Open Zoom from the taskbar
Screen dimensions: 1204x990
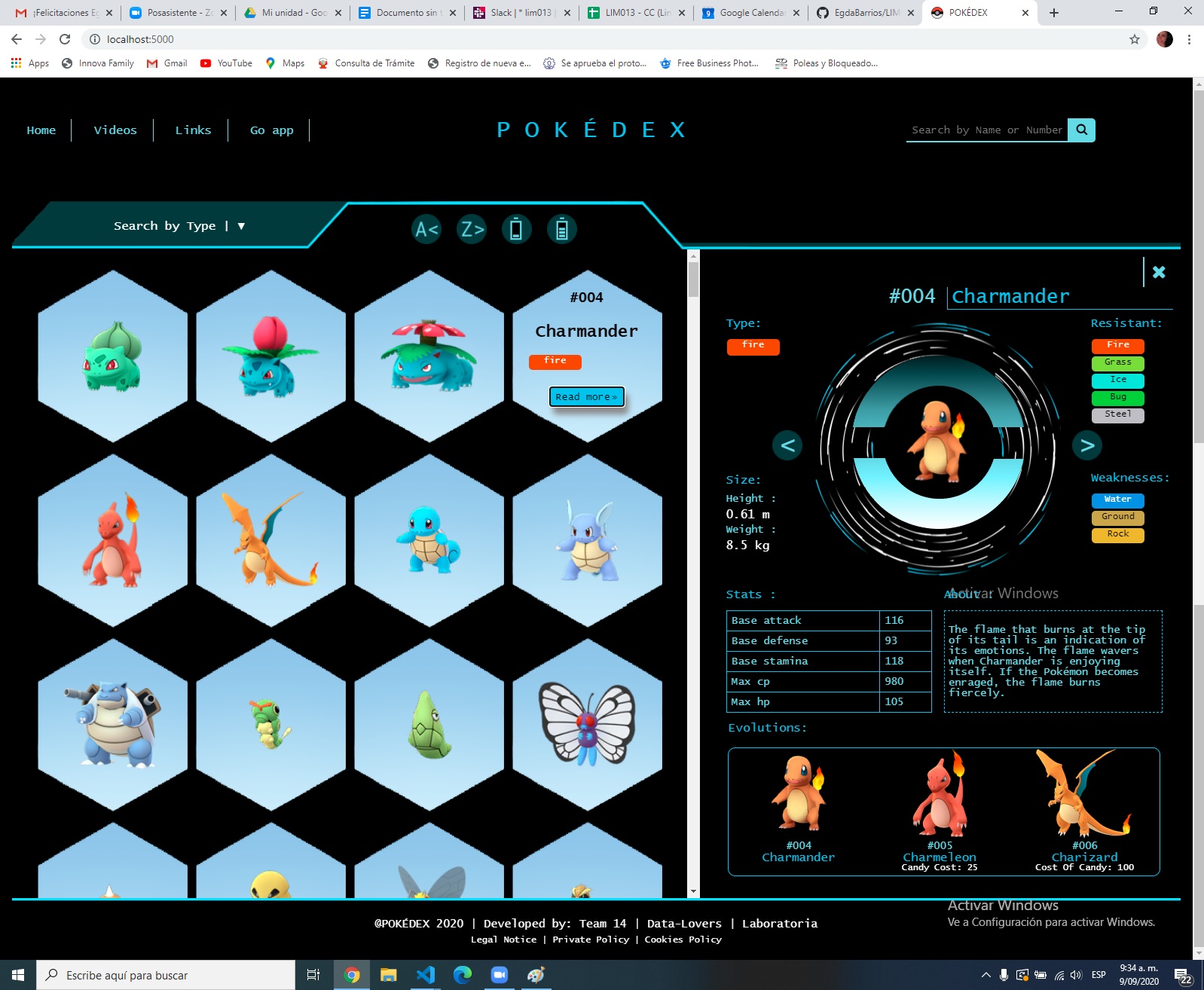pyautogui.click(x=500, y=975)
